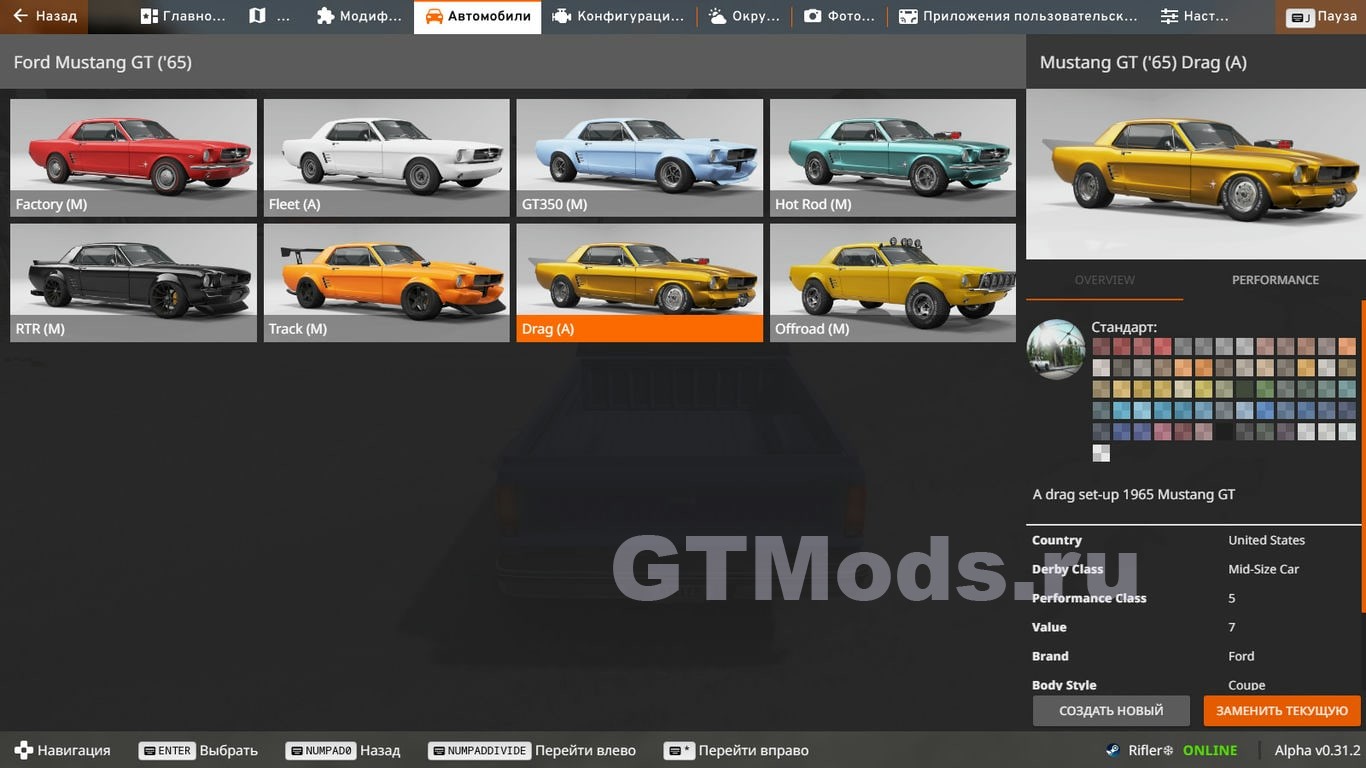Image resolution: width=1366 pixels, height=768 pixels.
Task: Click the Пауза pause button
Action: [1321, 16]
